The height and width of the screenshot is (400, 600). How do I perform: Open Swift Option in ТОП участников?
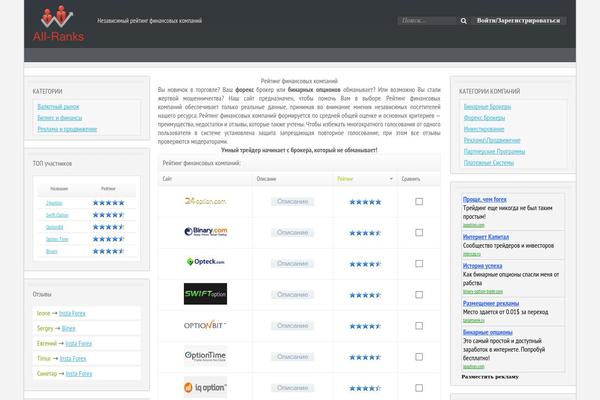click(57, 215)
